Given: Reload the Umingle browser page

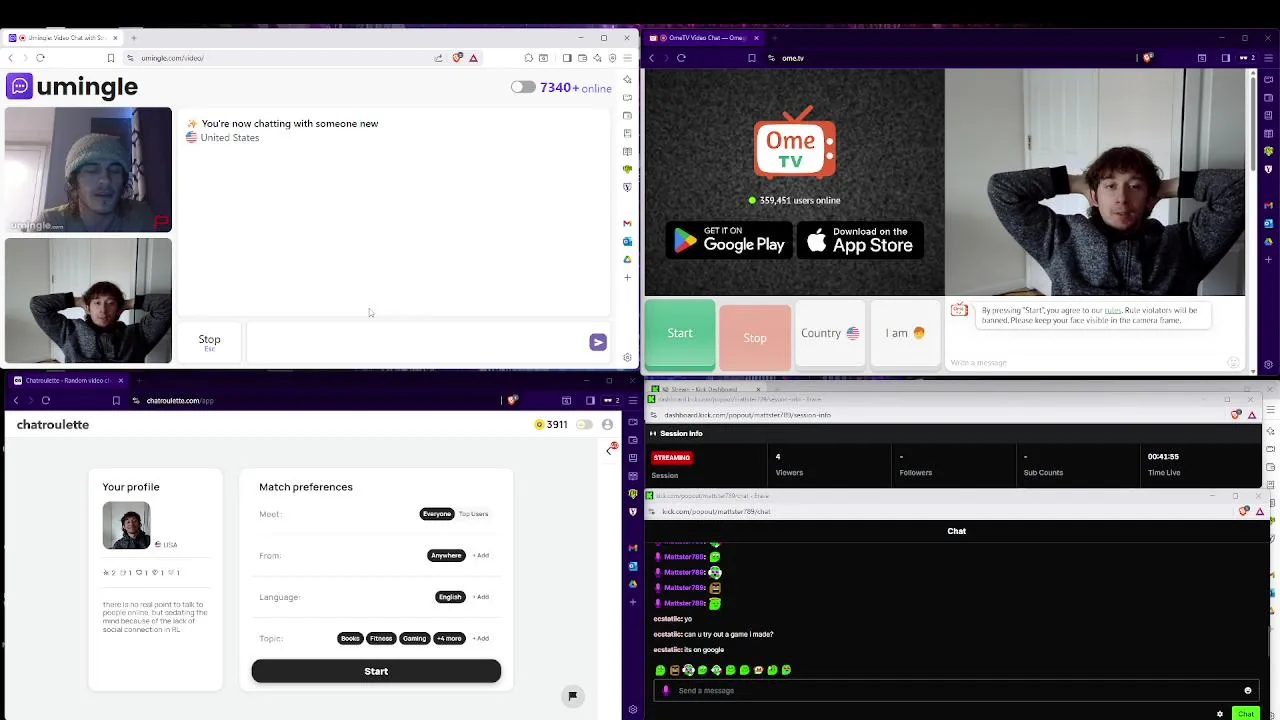Looking at the screenshot, I should coord(40,58).
